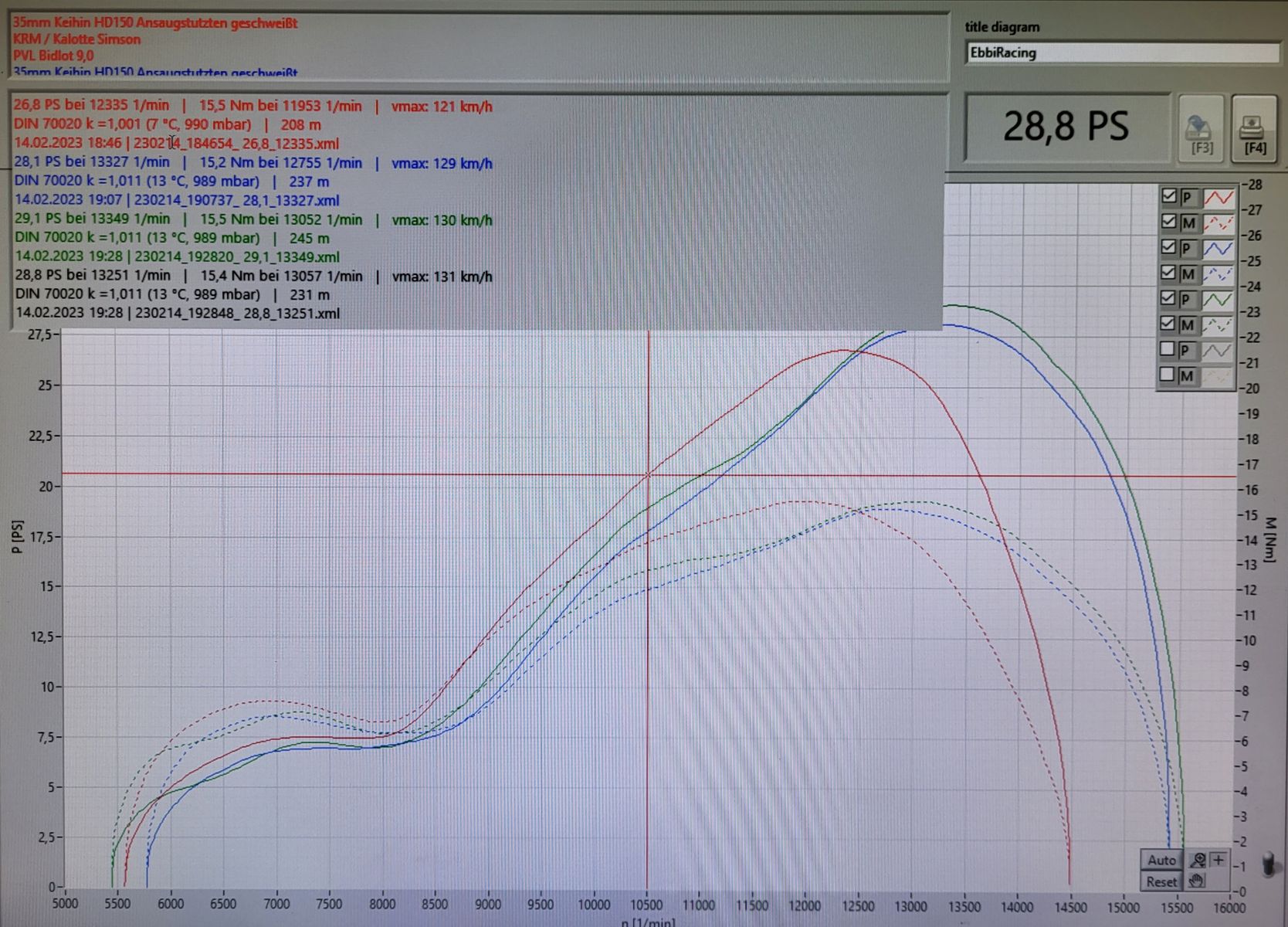Image resolution: width=1288 pixels, height=927 pixels.
Task: Flip the toggle switch beside torque axis
Action: 1268,864
